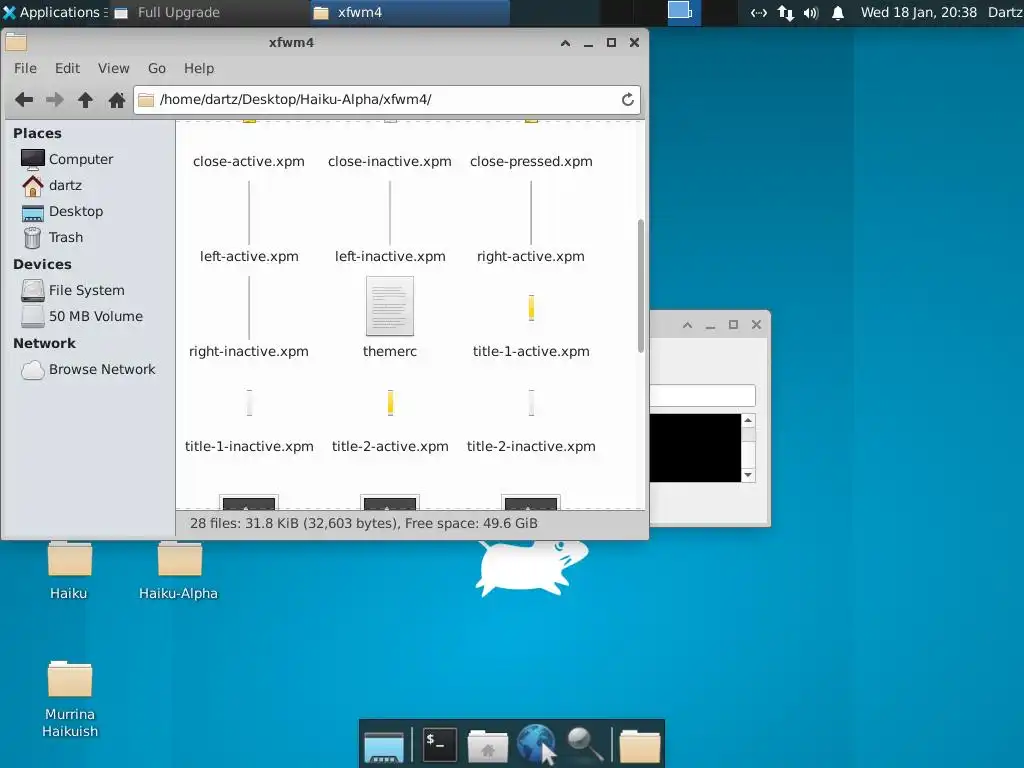Click the location path field
The height and width of the screenshot is (768, 1024).
(387, 99)
